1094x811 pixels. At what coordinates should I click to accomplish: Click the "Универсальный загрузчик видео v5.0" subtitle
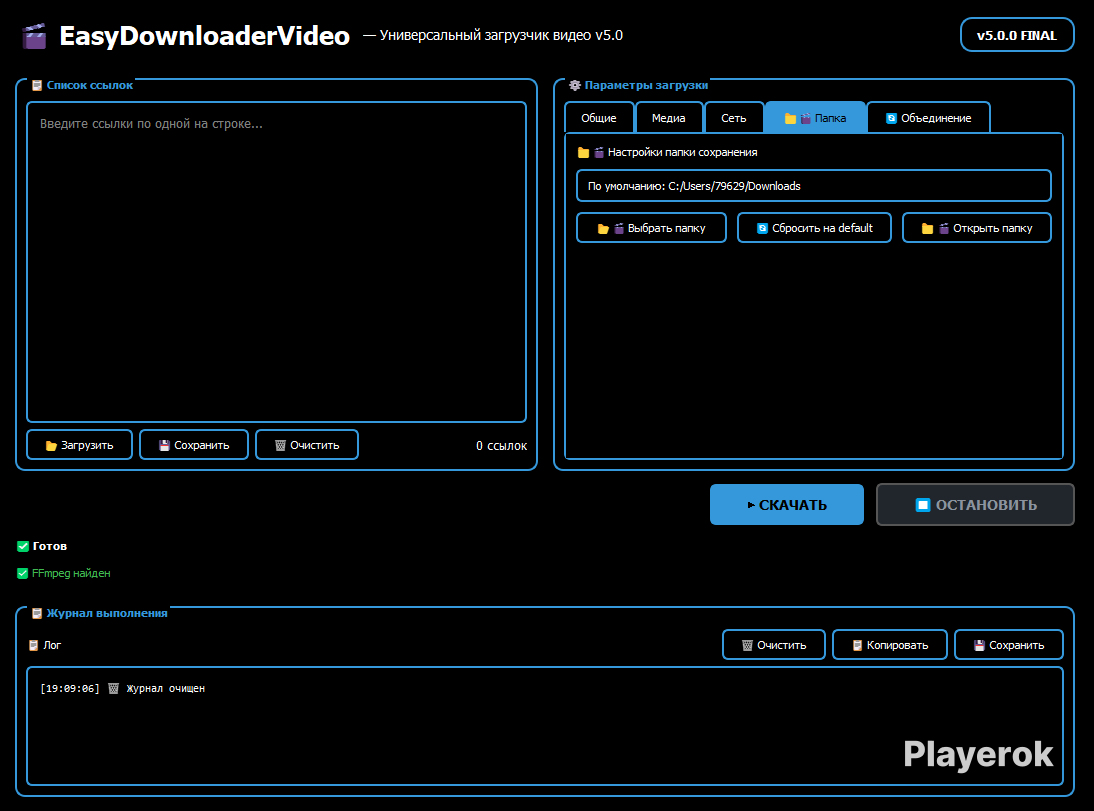[x=501, y=36]
